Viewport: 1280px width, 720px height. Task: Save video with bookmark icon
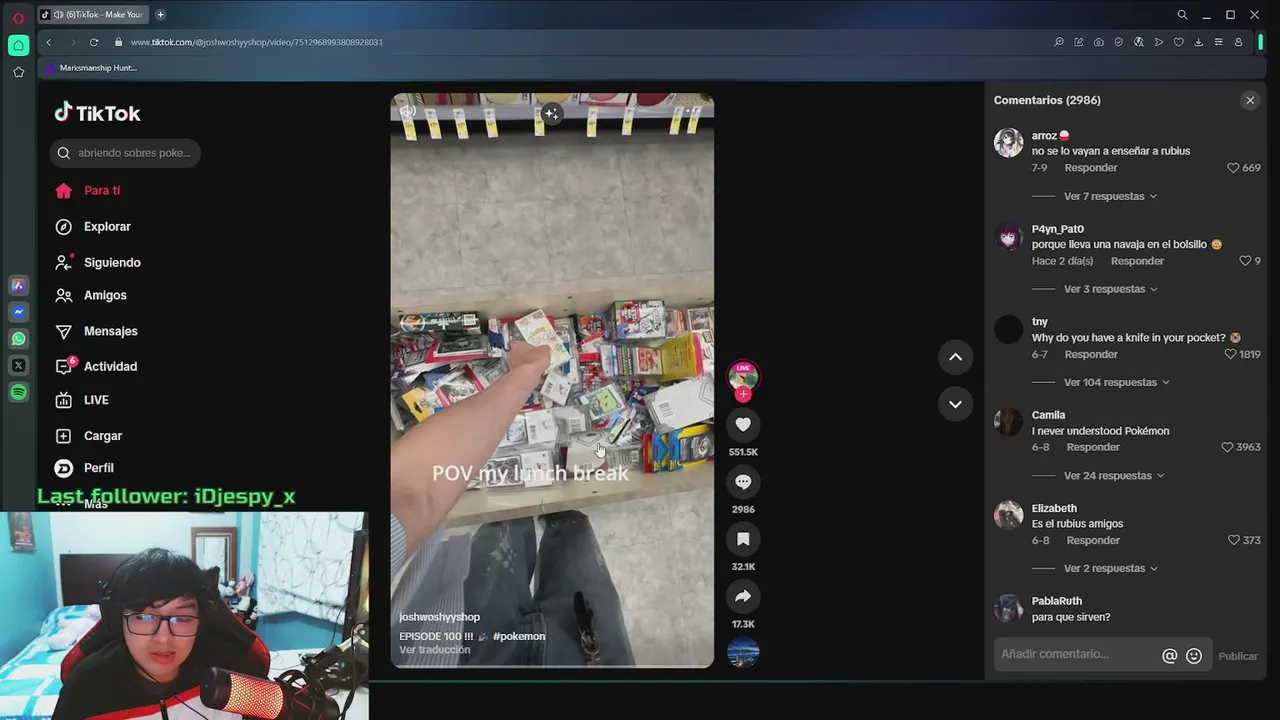point(743,539)
